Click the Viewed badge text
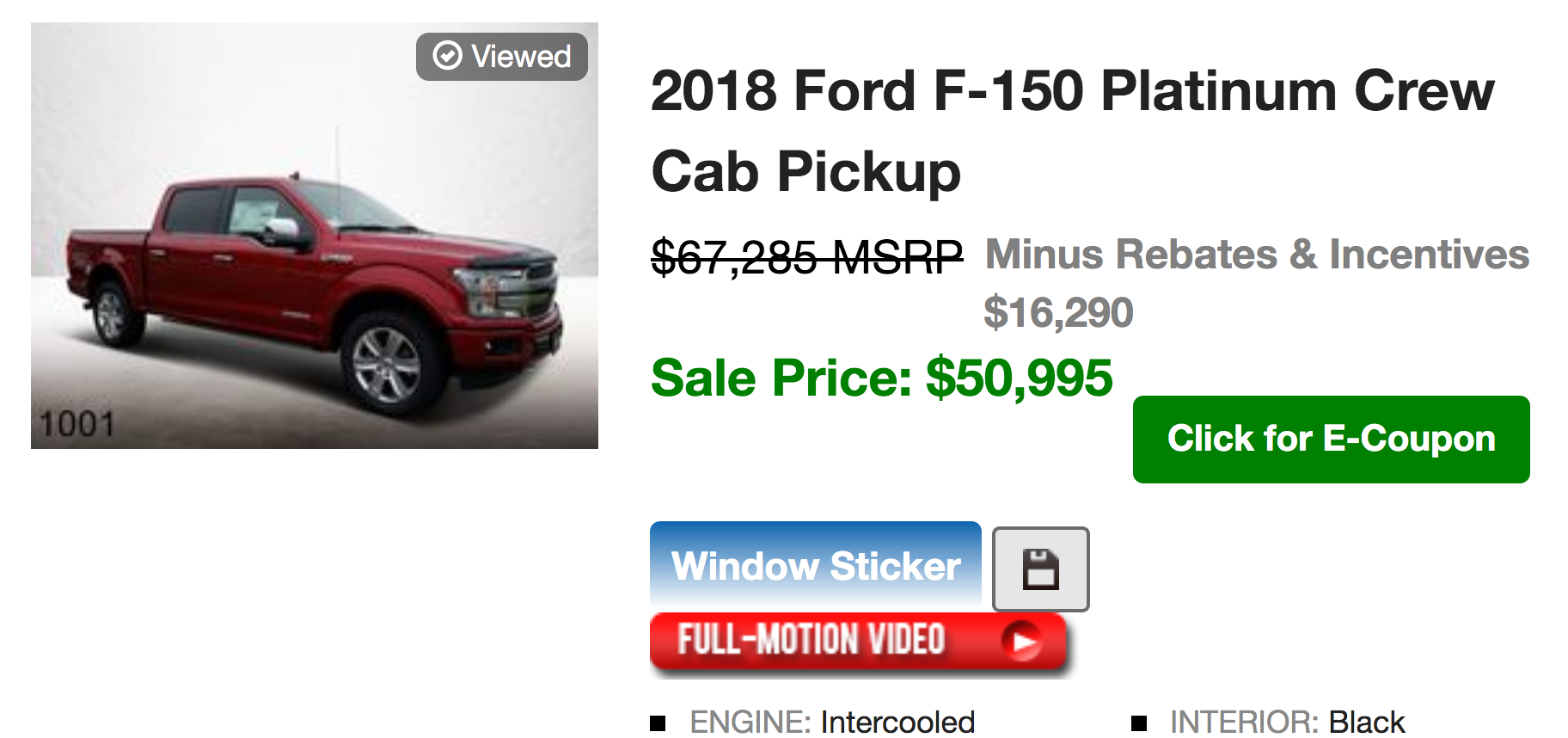Image resolution: width=1568 pixels, height=738 pixels. point(521,57)
